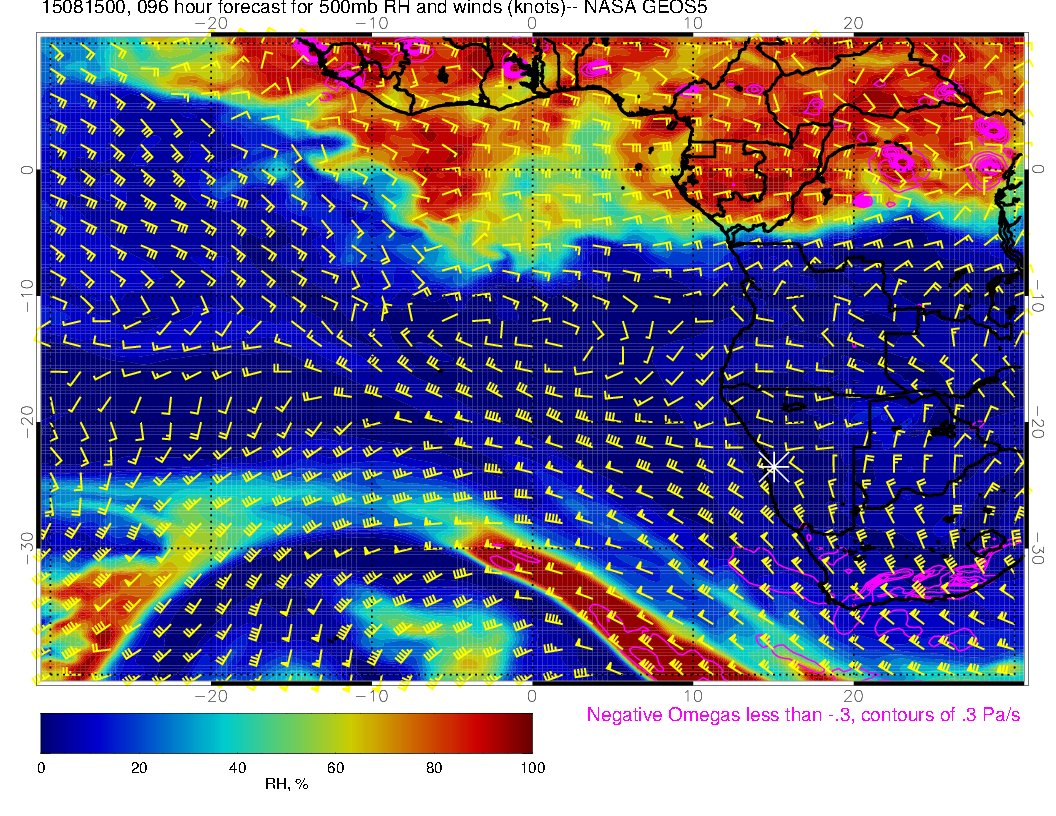Screen dimensions: 1056x816
Task: Click the white asterisk location marker
Action: [x=774, y=466]
